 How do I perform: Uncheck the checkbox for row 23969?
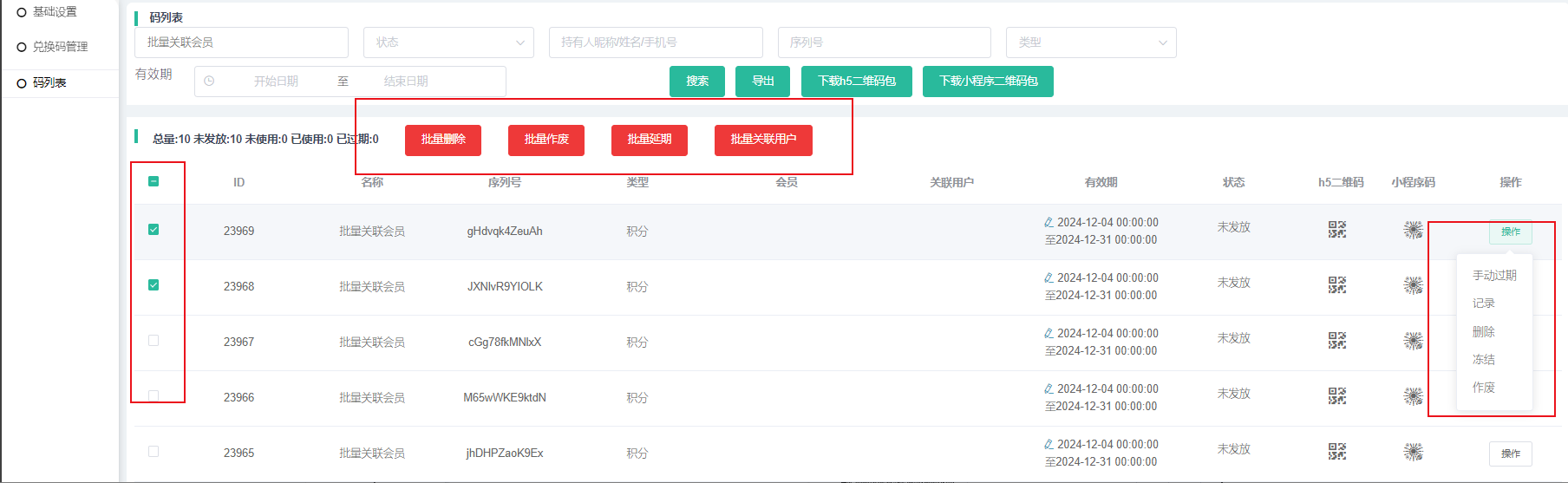154,230
